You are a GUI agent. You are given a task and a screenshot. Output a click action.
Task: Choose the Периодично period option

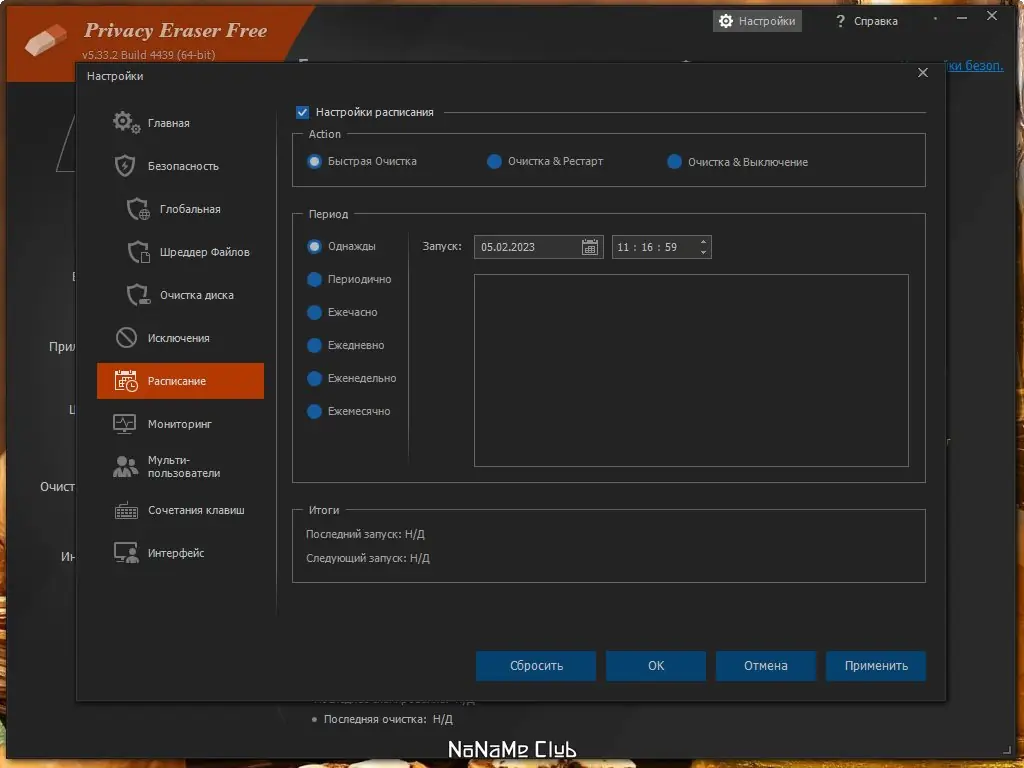(x=349, y=279)
